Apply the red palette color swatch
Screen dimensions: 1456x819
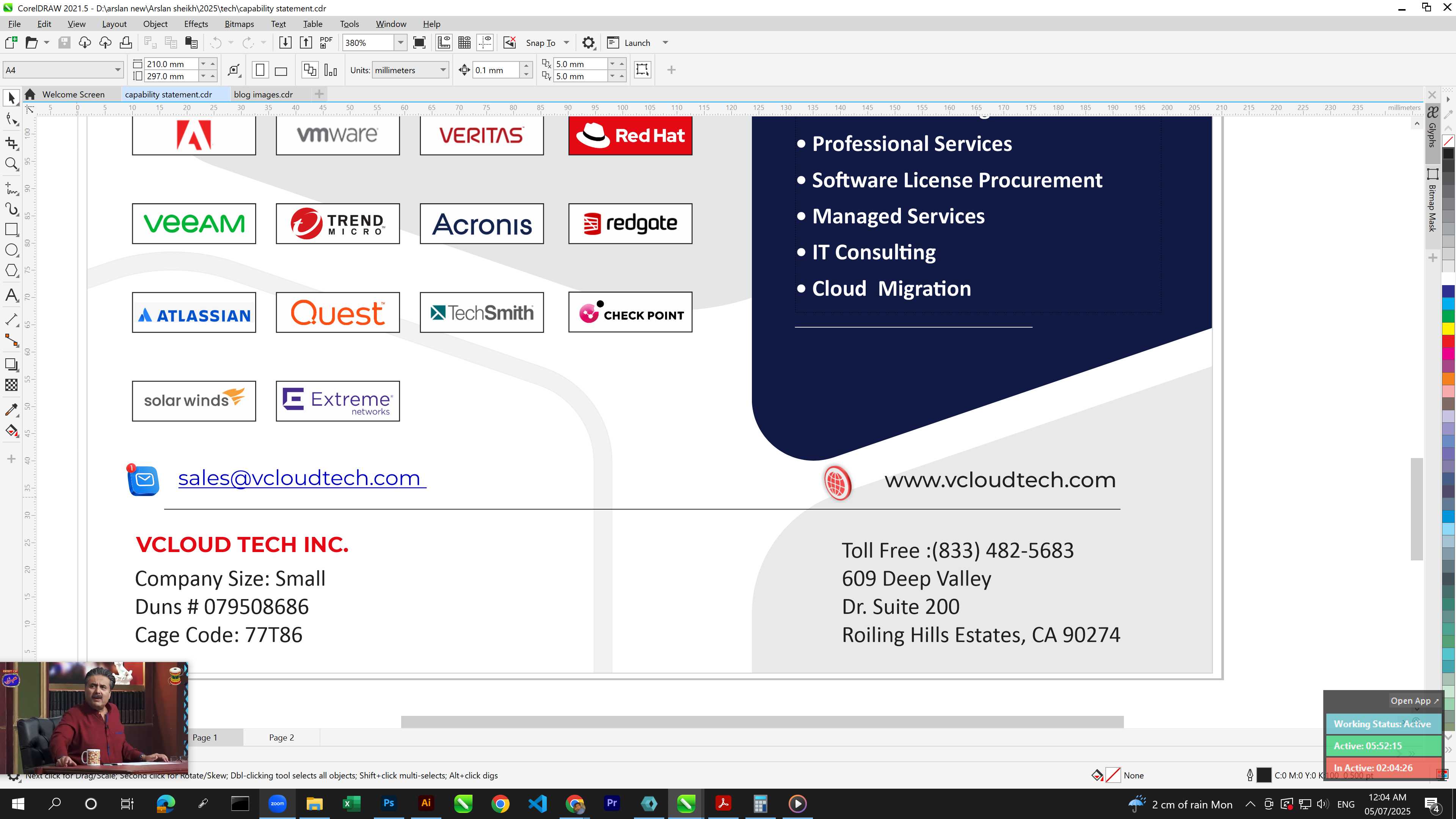(x=1449, y=341)
